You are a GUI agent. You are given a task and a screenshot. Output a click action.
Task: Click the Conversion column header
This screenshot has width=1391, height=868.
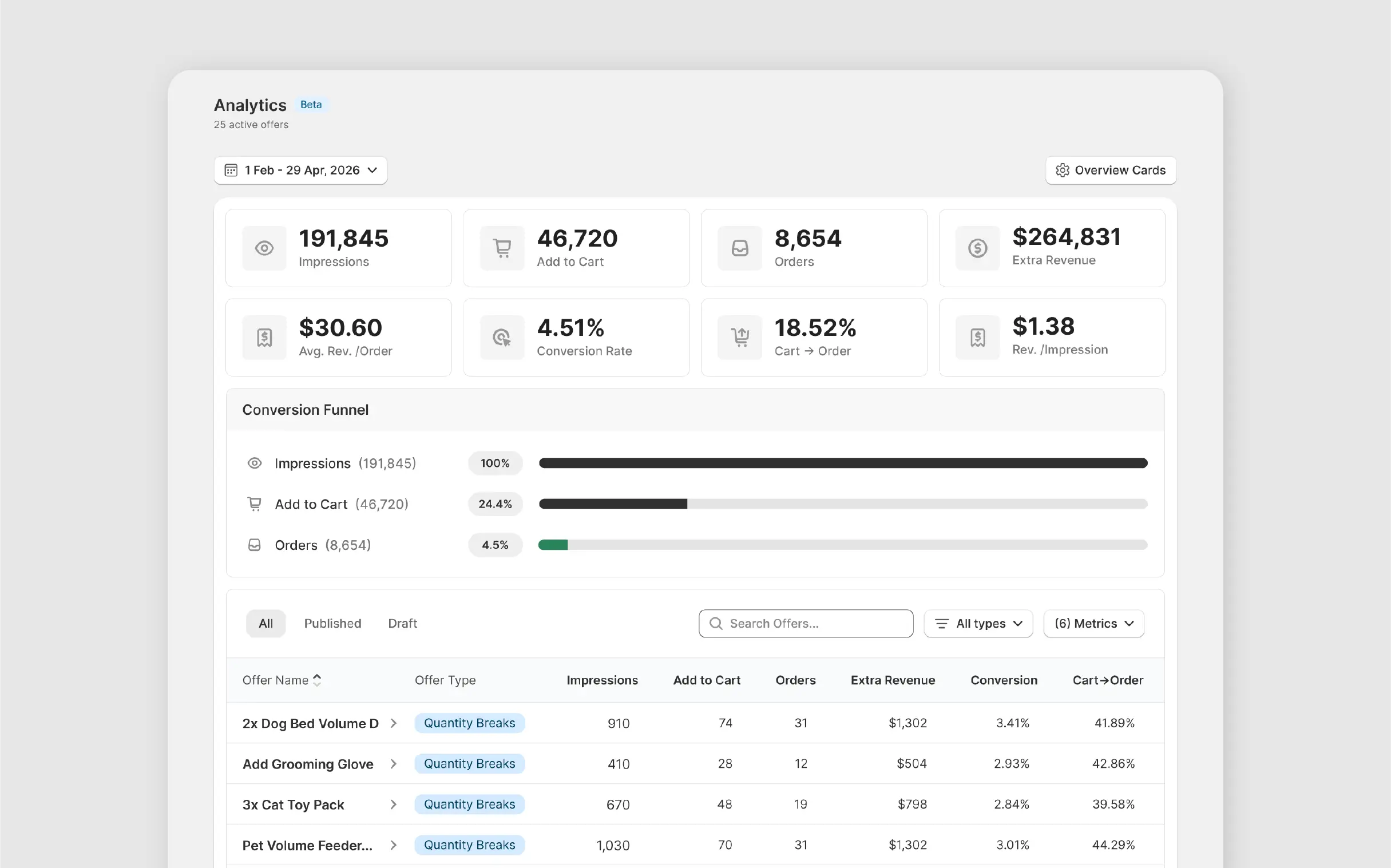pyautogui.click(x=1004, y=680)
